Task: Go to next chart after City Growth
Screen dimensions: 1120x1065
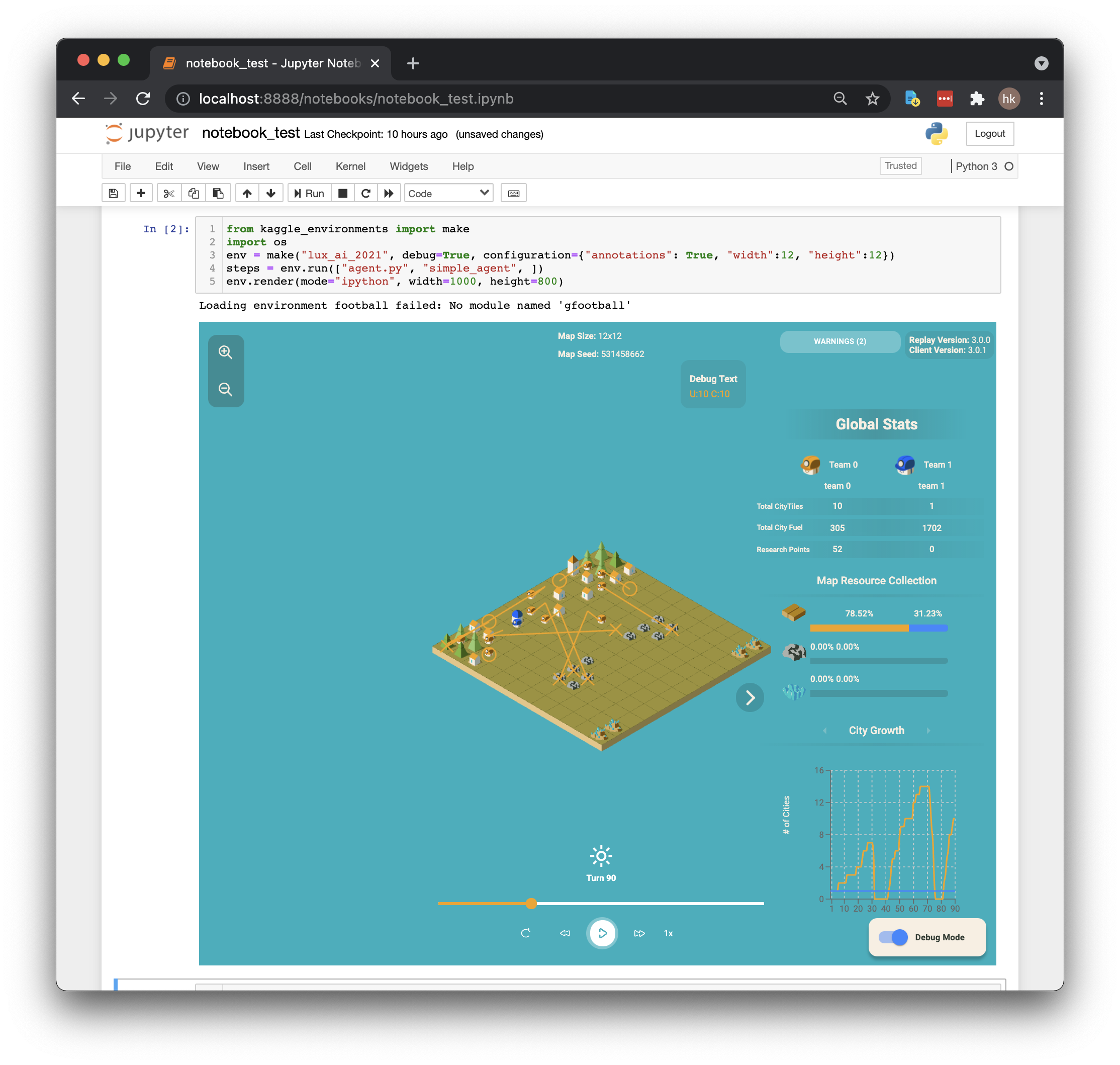Action: [x=928, y=731]
